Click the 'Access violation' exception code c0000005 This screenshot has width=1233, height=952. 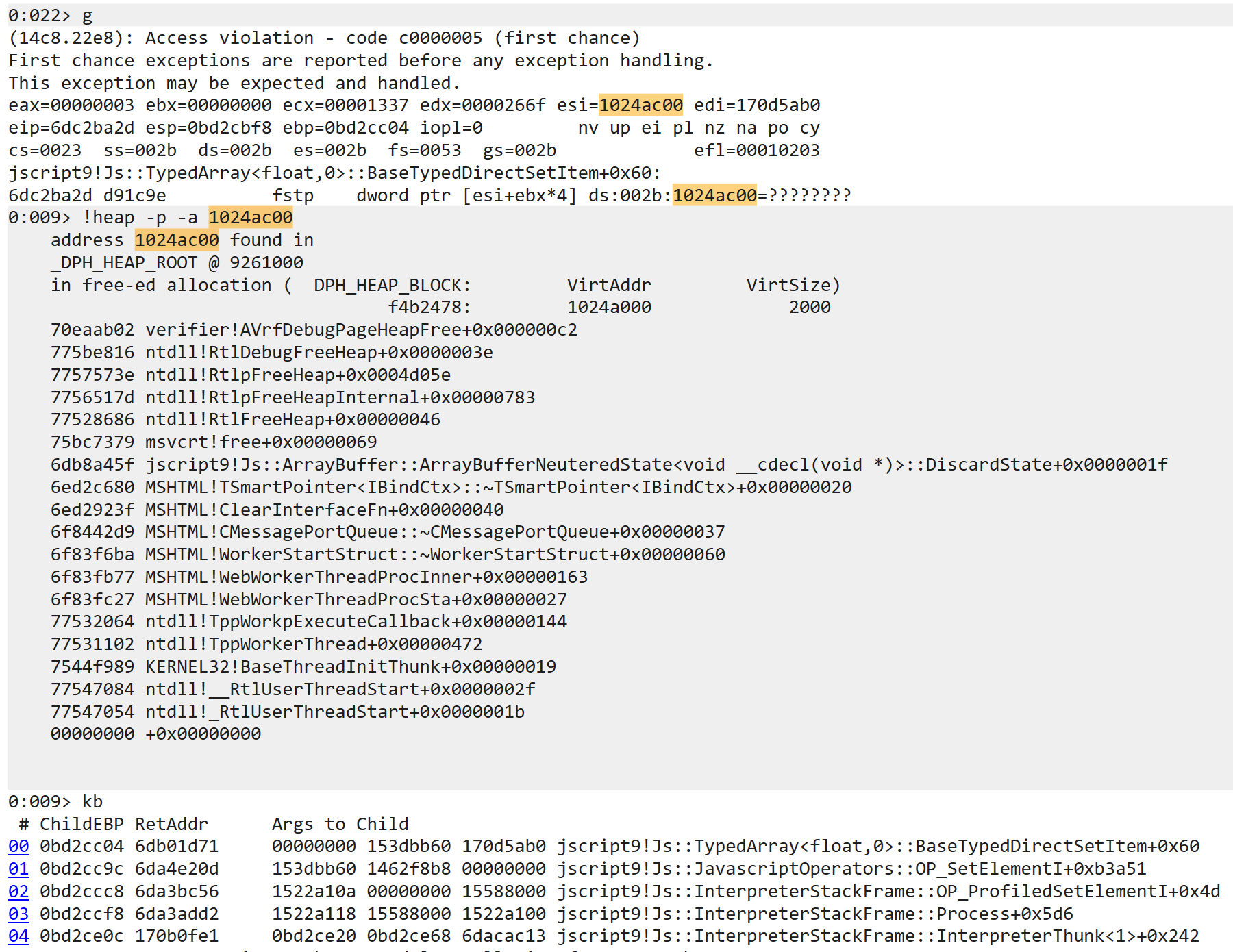click(x=440, y=38)
